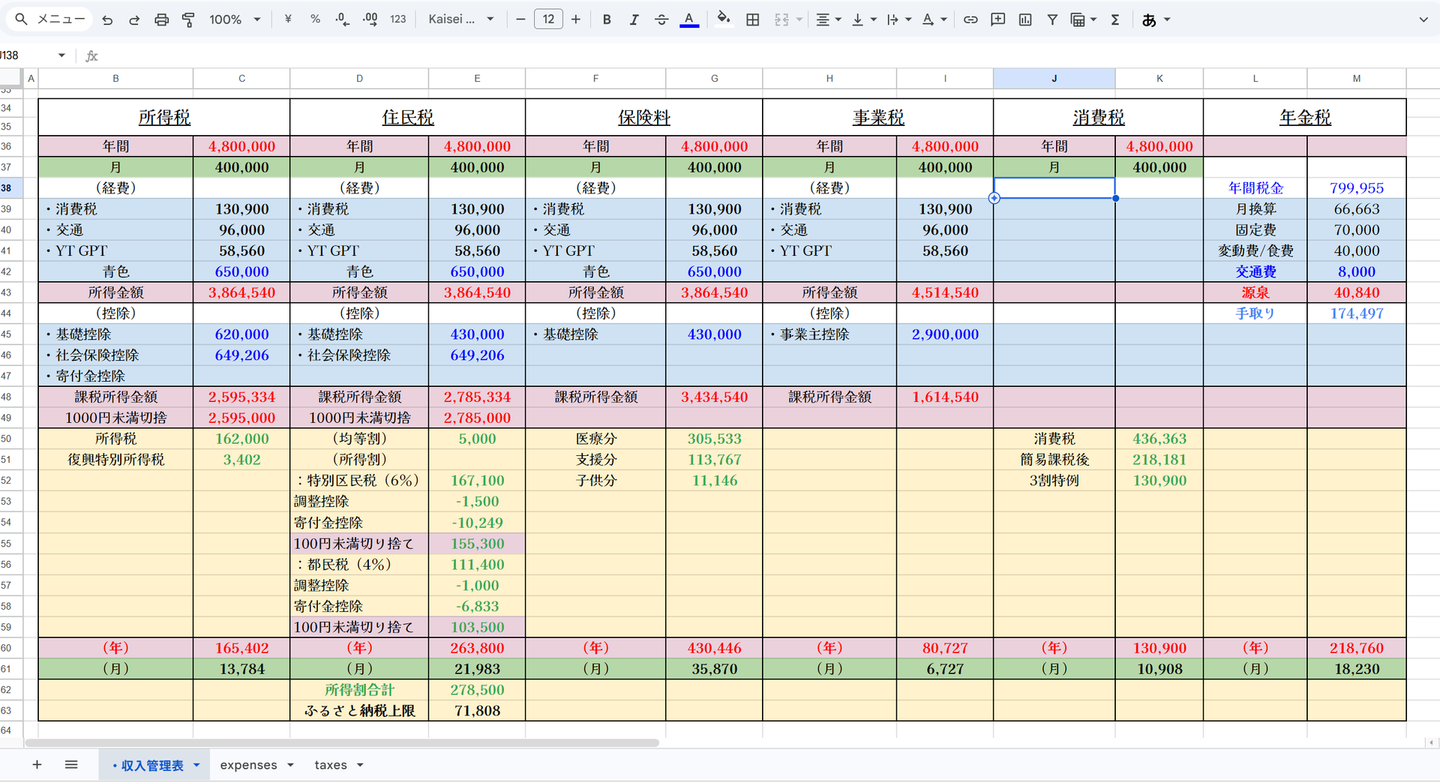Open the vertical align dropdown
This screenshot has width=1440, height=783.
tap(863, 19)
